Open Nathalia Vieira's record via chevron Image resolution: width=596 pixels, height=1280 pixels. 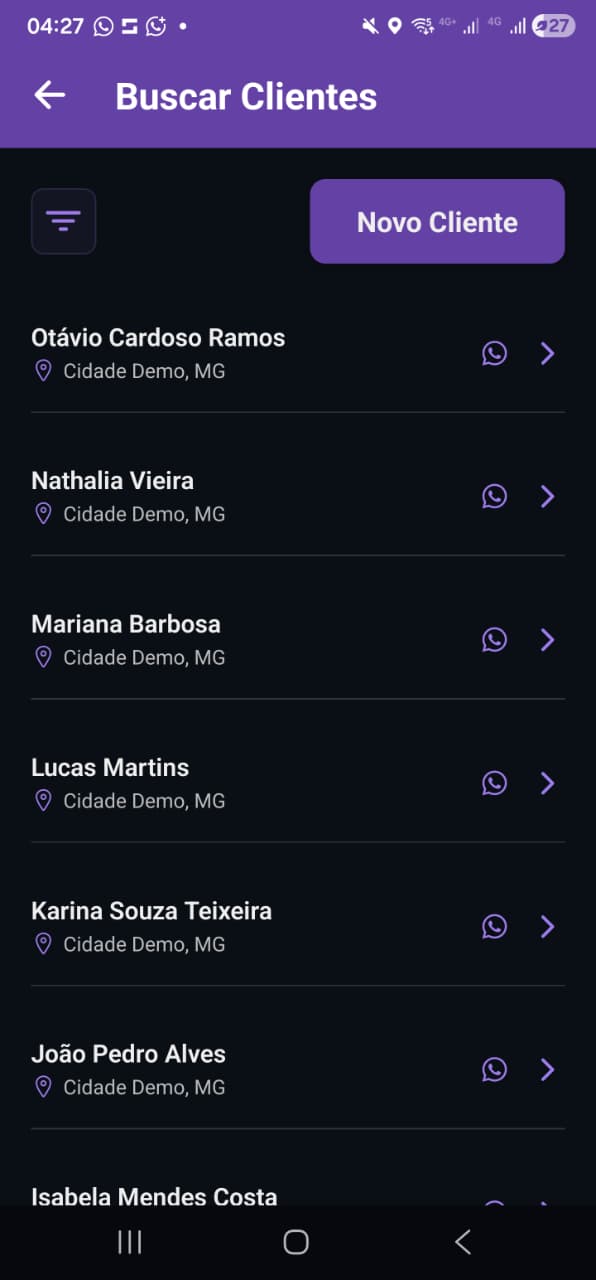pos(548,496)
